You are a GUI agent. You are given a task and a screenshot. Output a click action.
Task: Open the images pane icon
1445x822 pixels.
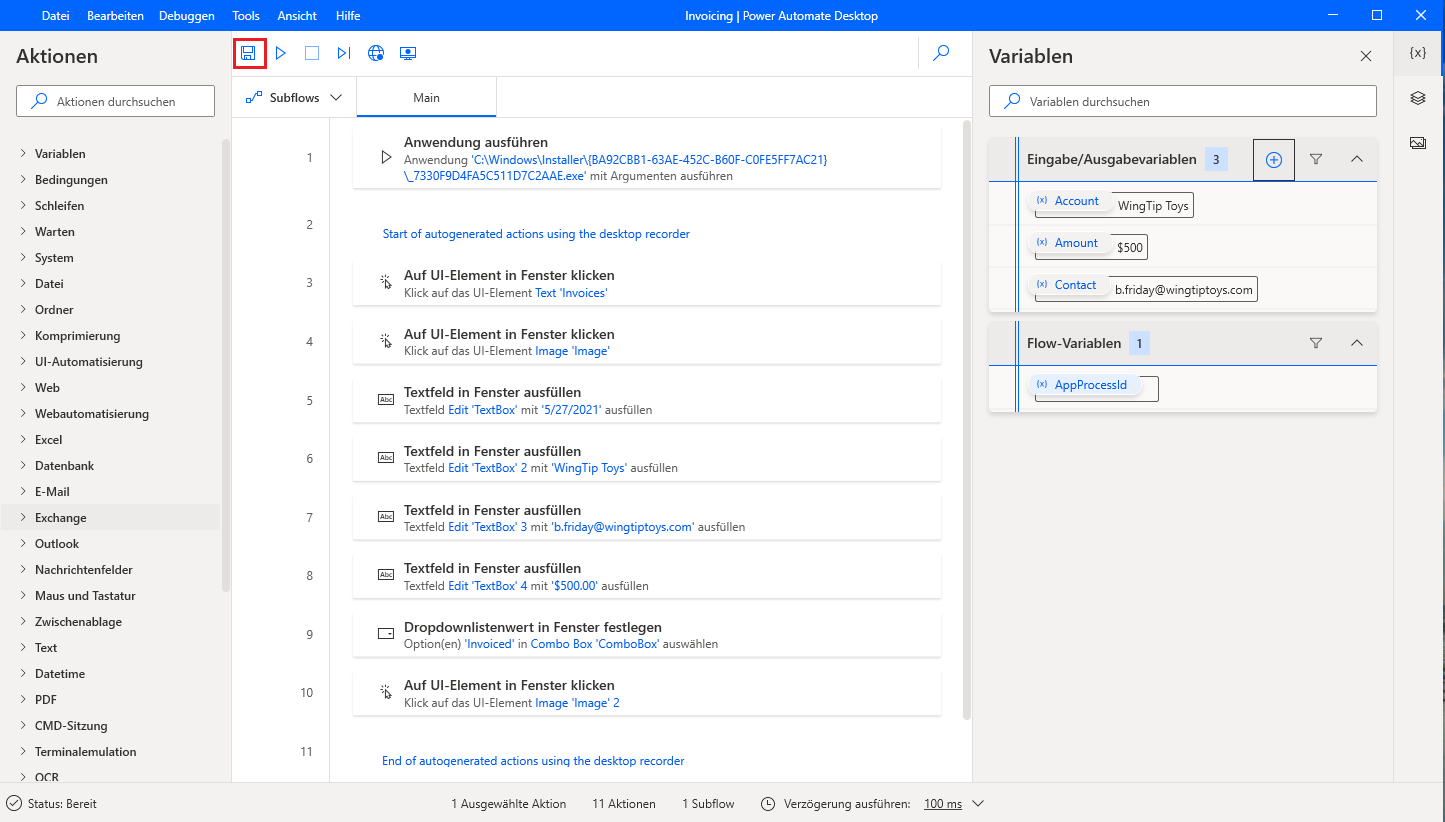coord(1418,143)
